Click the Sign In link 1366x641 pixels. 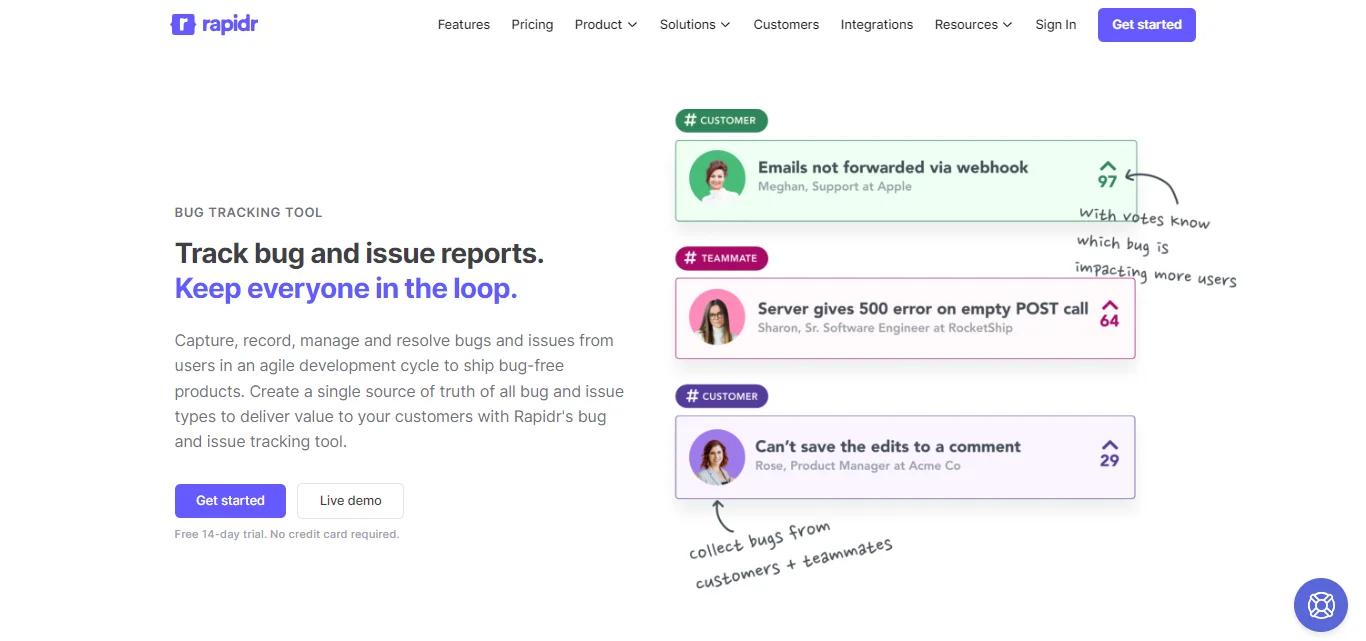(1056, 24)
